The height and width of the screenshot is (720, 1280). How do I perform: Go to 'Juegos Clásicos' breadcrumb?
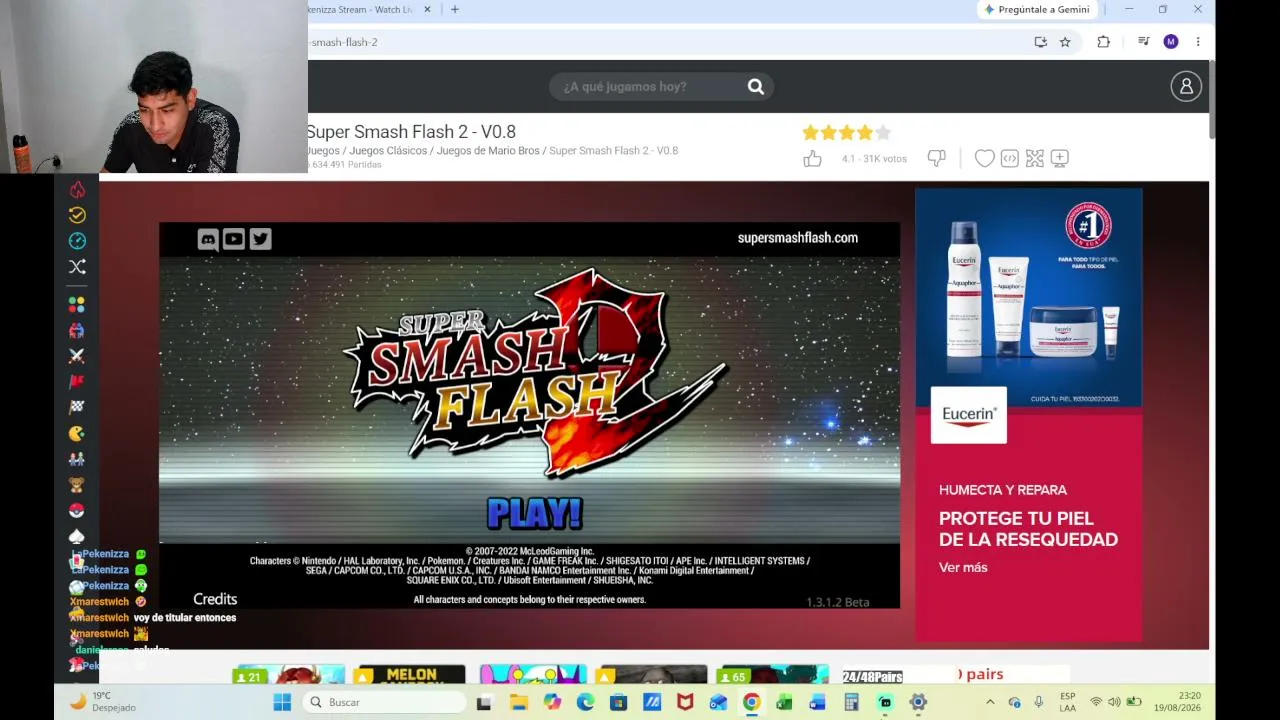click(388, 151)
